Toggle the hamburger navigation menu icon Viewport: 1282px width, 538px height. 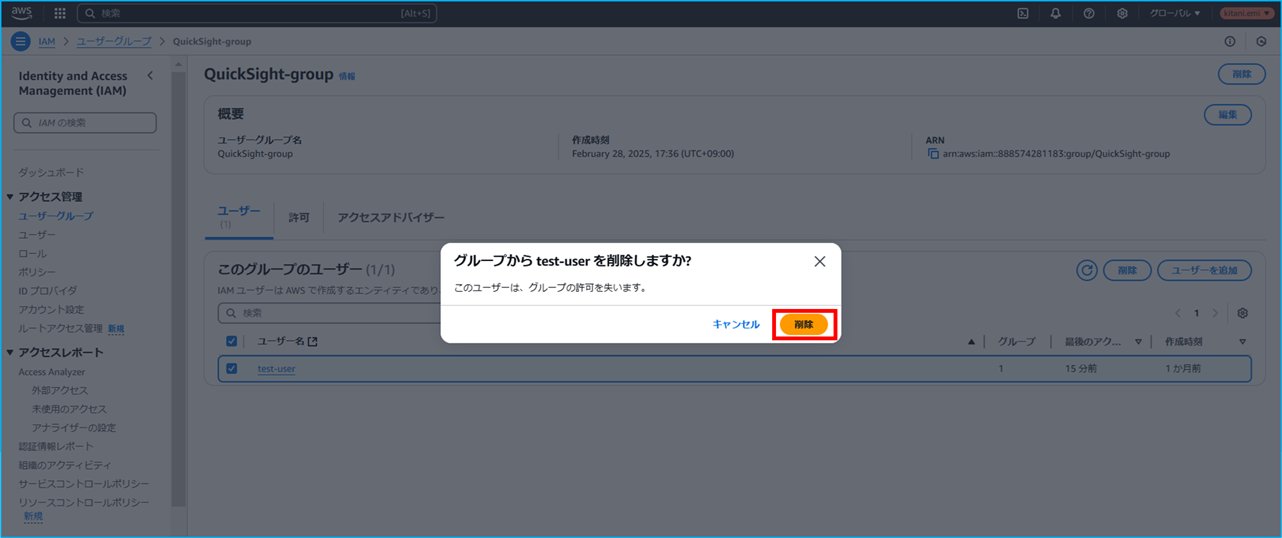click(x=20, y=41)
